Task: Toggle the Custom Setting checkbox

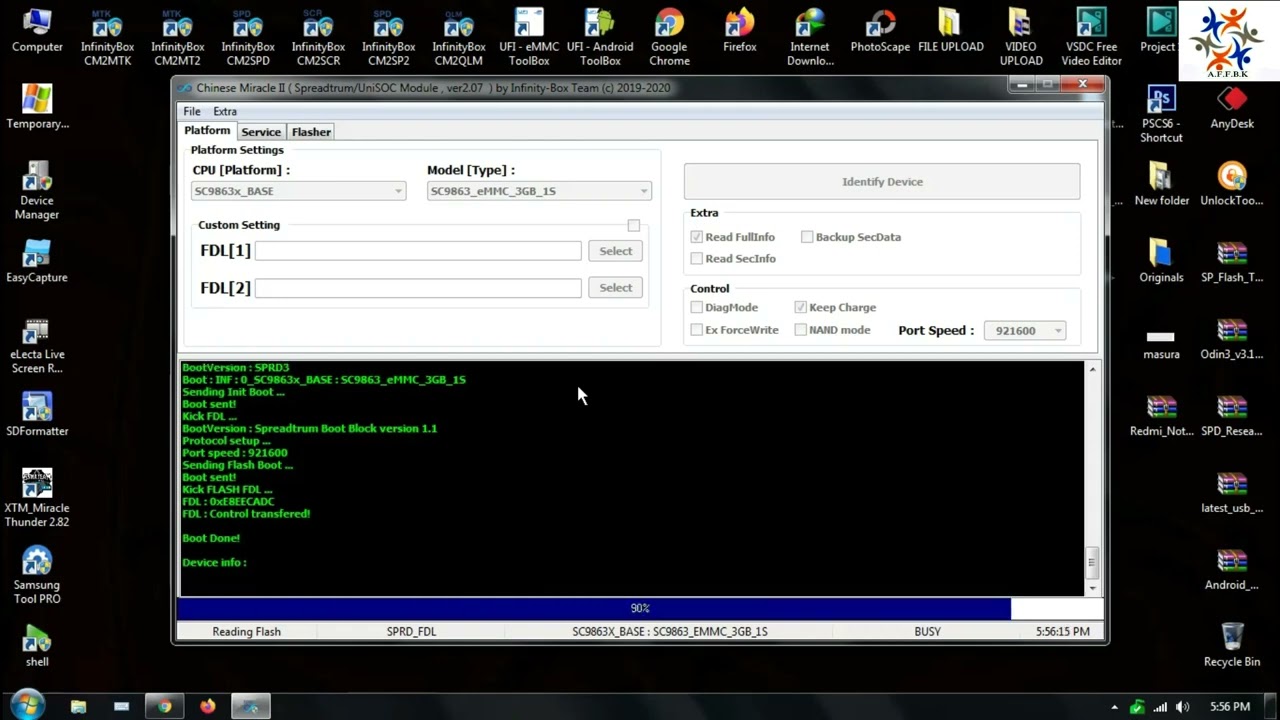Action: [x=634, y=226]
